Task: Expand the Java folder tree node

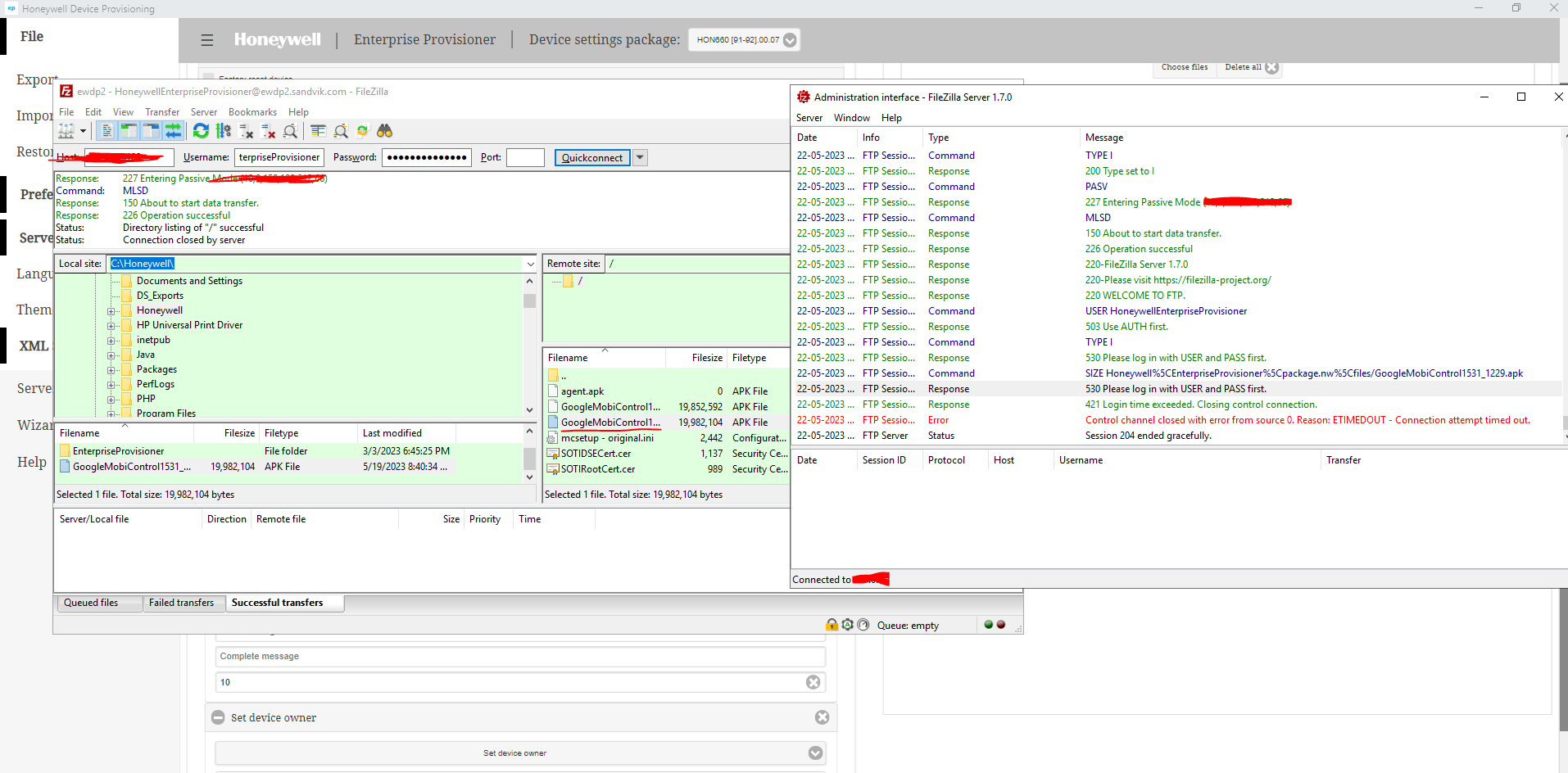Action: click(111, 355)
